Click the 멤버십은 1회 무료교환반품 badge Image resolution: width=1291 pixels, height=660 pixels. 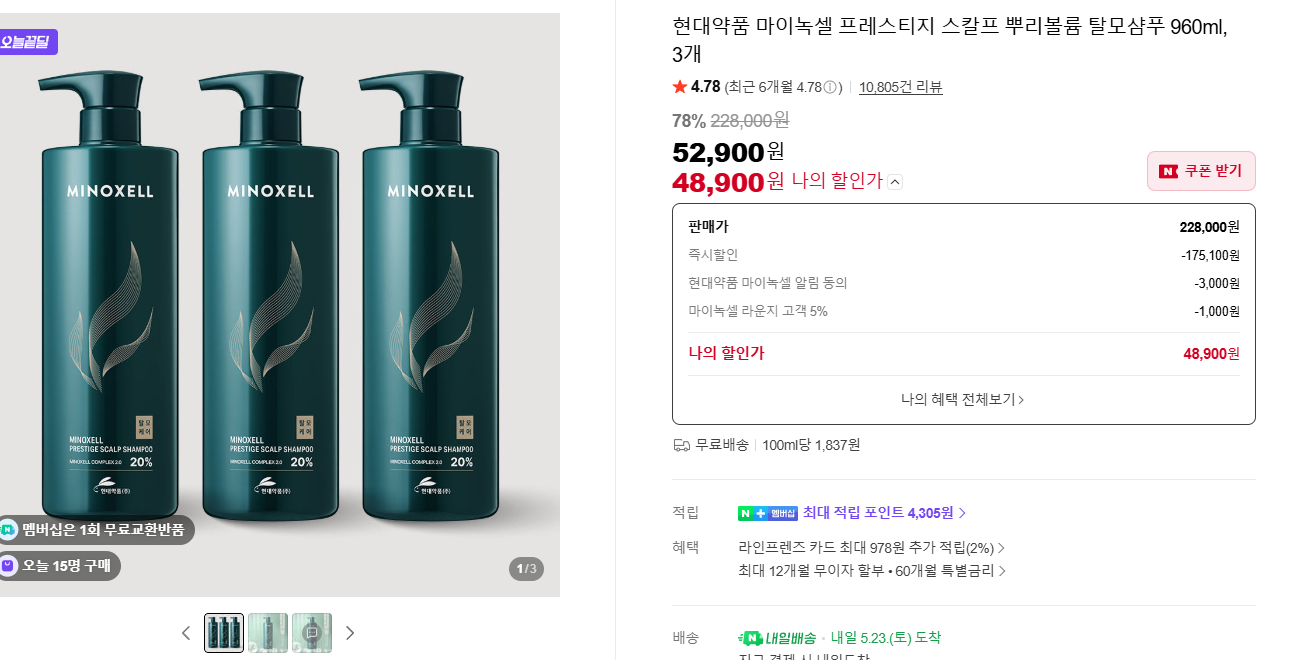[96, 530]
